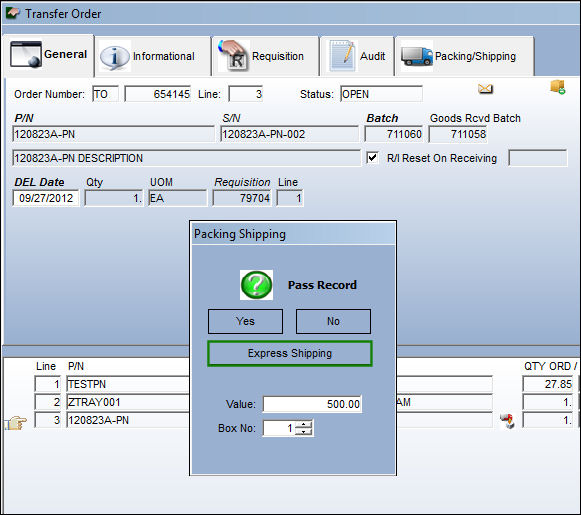Click the Transfer Order title bar icon
Image resolution: width=581 pixels, height=515 pixels.
point(13,13)
